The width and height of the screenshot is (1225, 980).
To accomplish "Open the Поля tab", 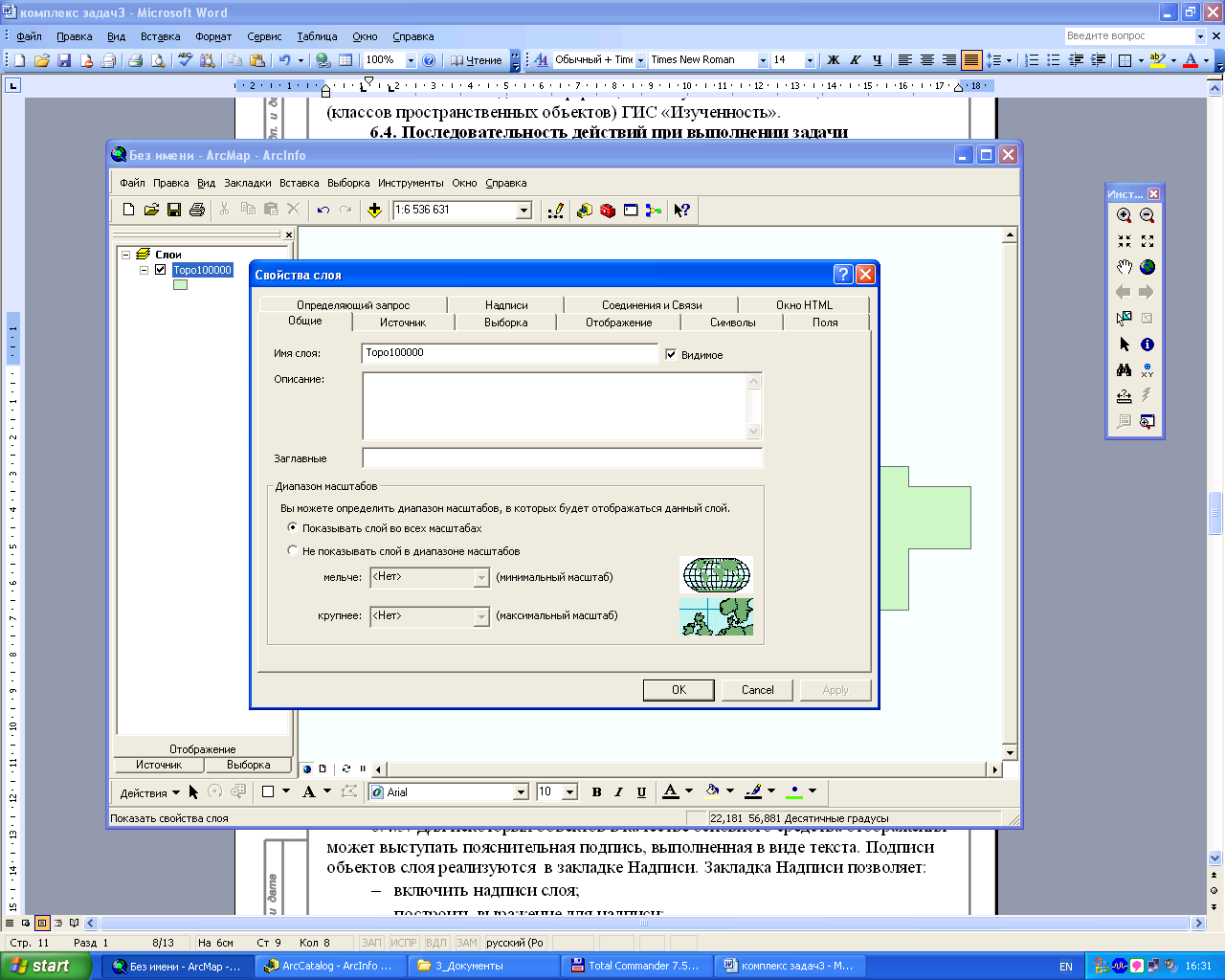I will click(825, 323).
